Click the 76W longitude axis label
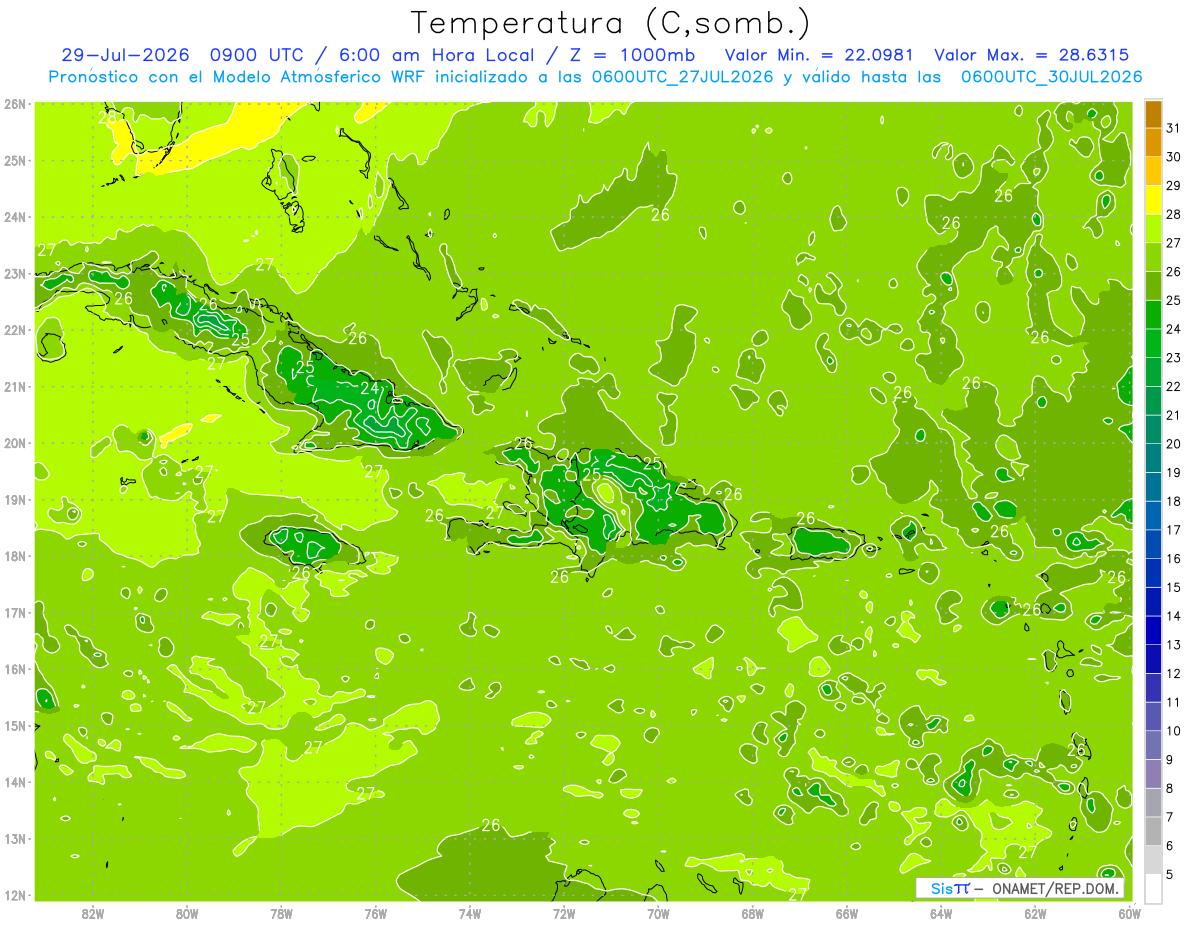 [x=375, y=913]
